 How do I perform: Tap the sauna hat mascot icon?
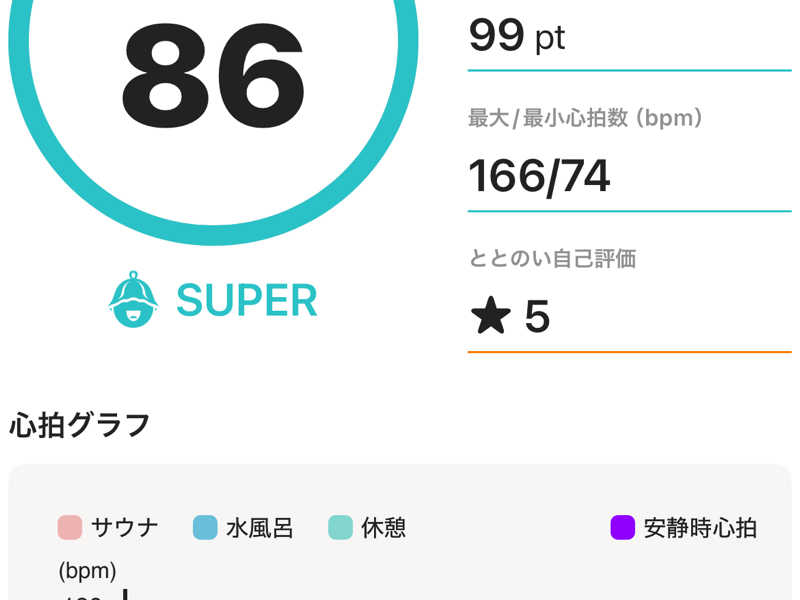click(133, 299)
